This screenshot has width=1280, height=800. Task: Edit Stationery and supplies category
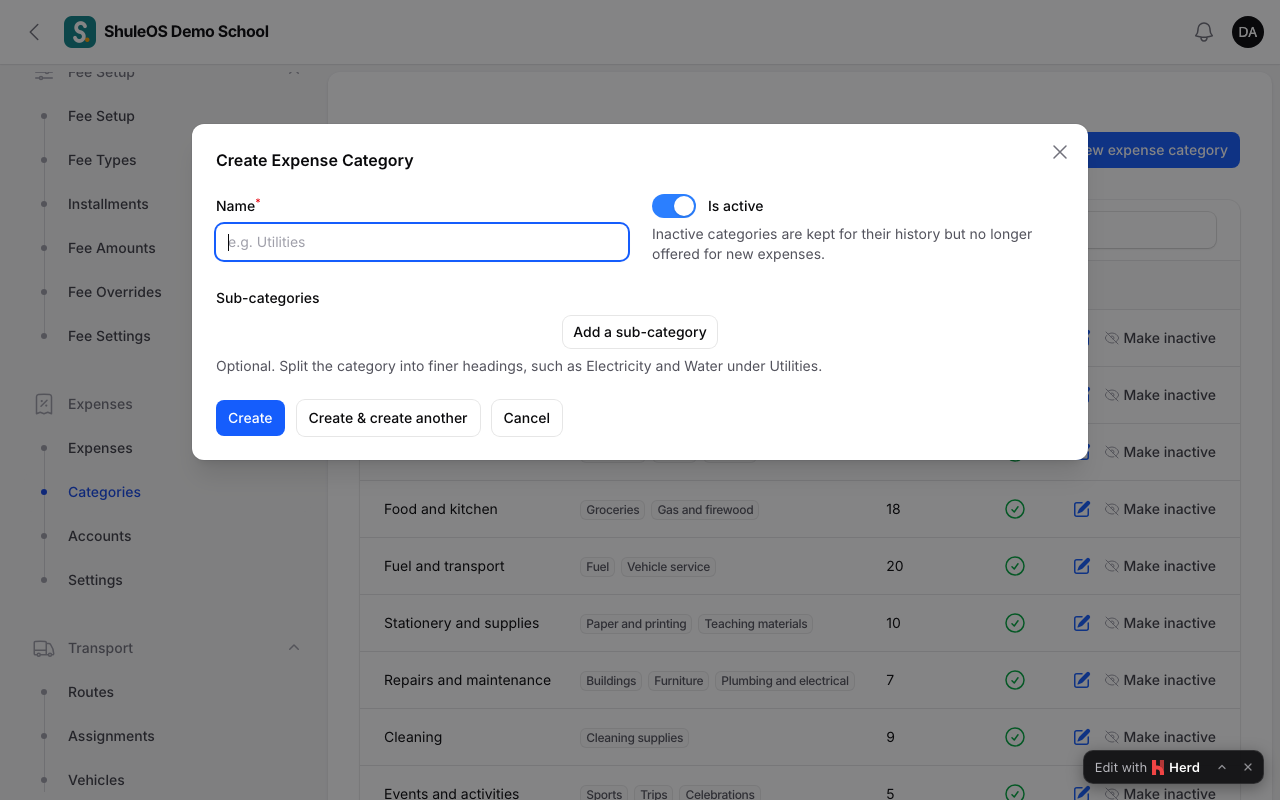click(x=1081, y=623)
